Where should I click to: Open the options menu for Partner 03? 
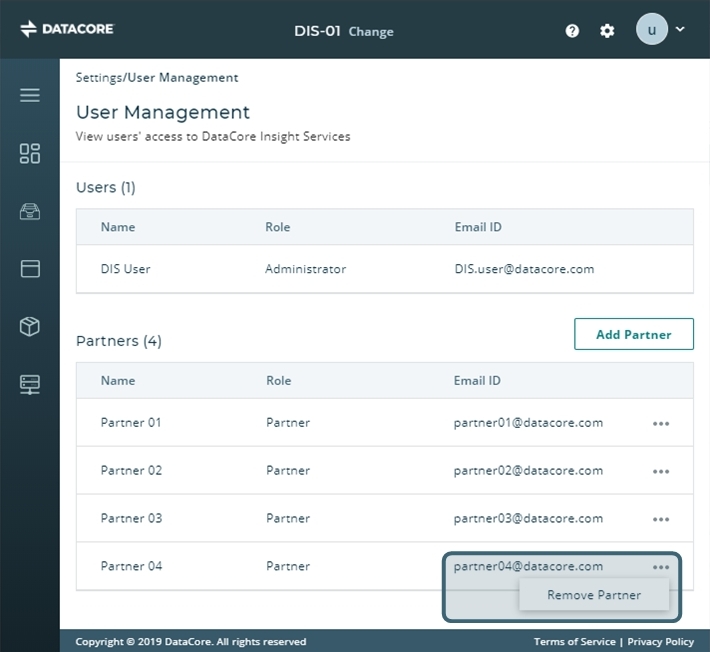coord(661,519)
